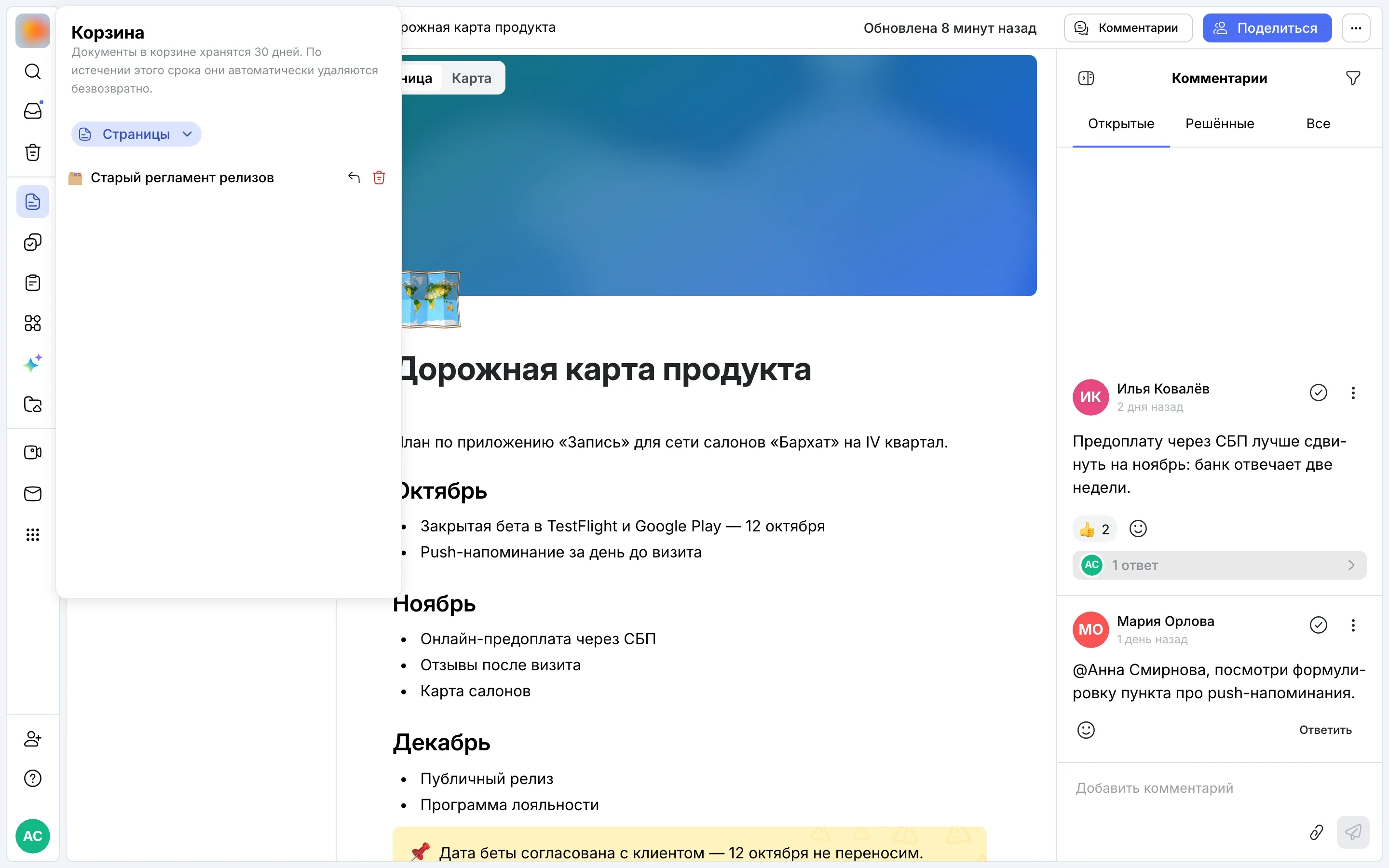The image size is (1389, 868).
Task: Open the AC user avatar at bottom left
Action: 33,836
